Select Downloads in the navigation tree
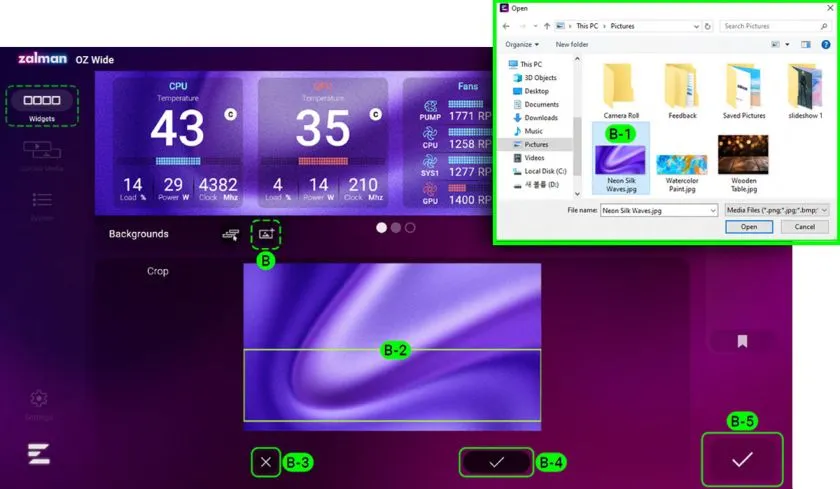The image size is (840, 489). coord(541,117)
